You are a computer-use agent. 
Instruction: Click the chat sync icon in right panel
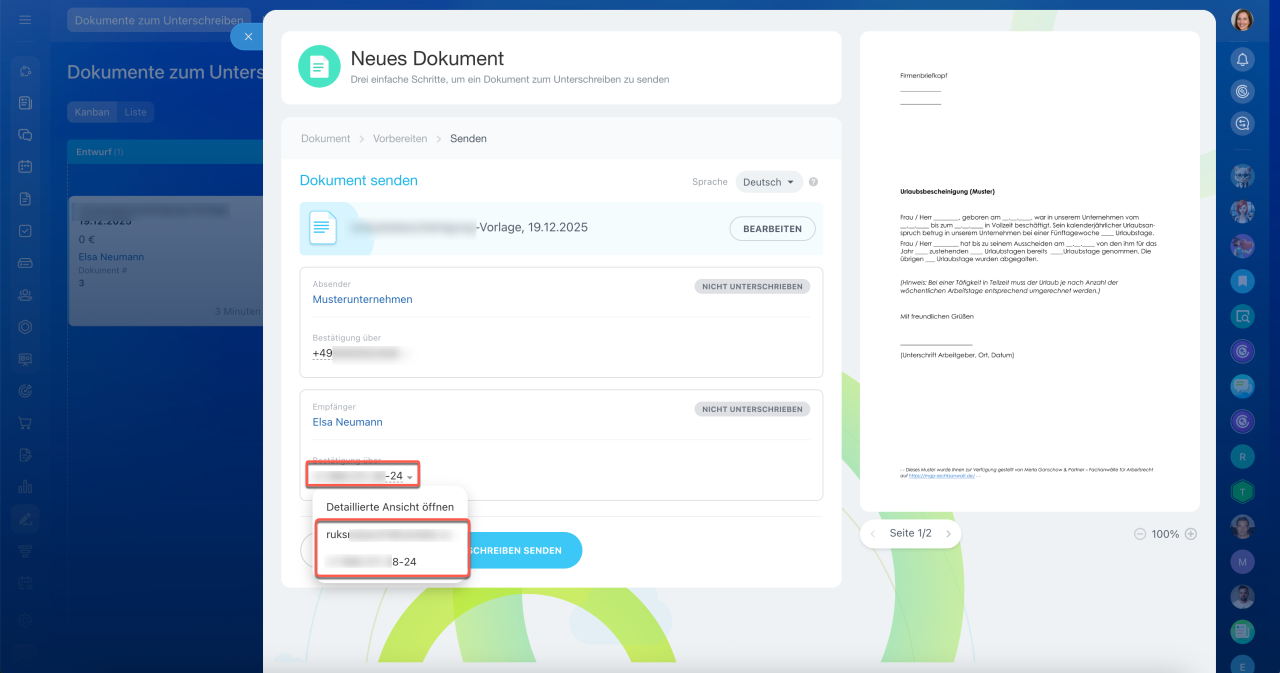tap(1242, 123)
